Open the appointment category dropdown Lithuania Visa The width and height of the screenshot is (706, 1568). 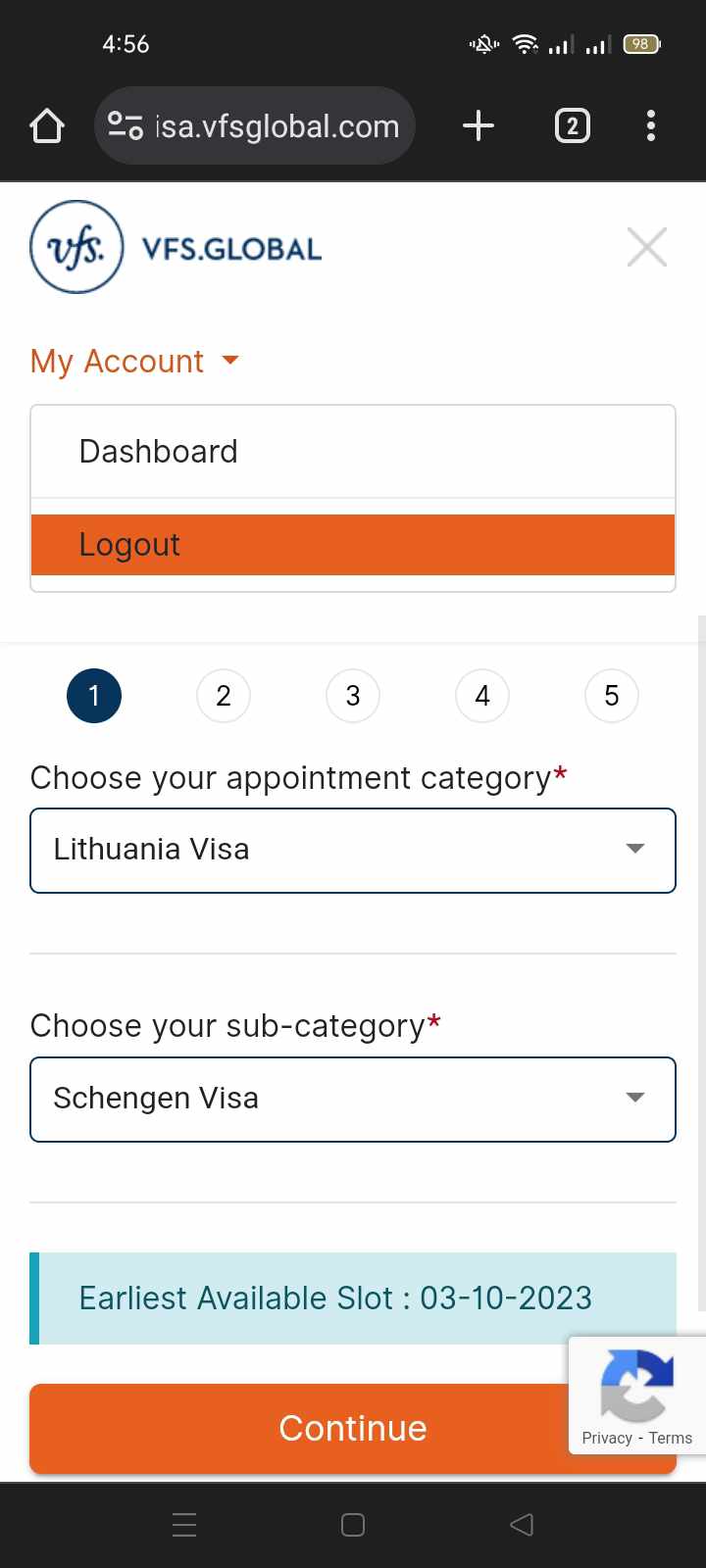(x=353, y=850)
